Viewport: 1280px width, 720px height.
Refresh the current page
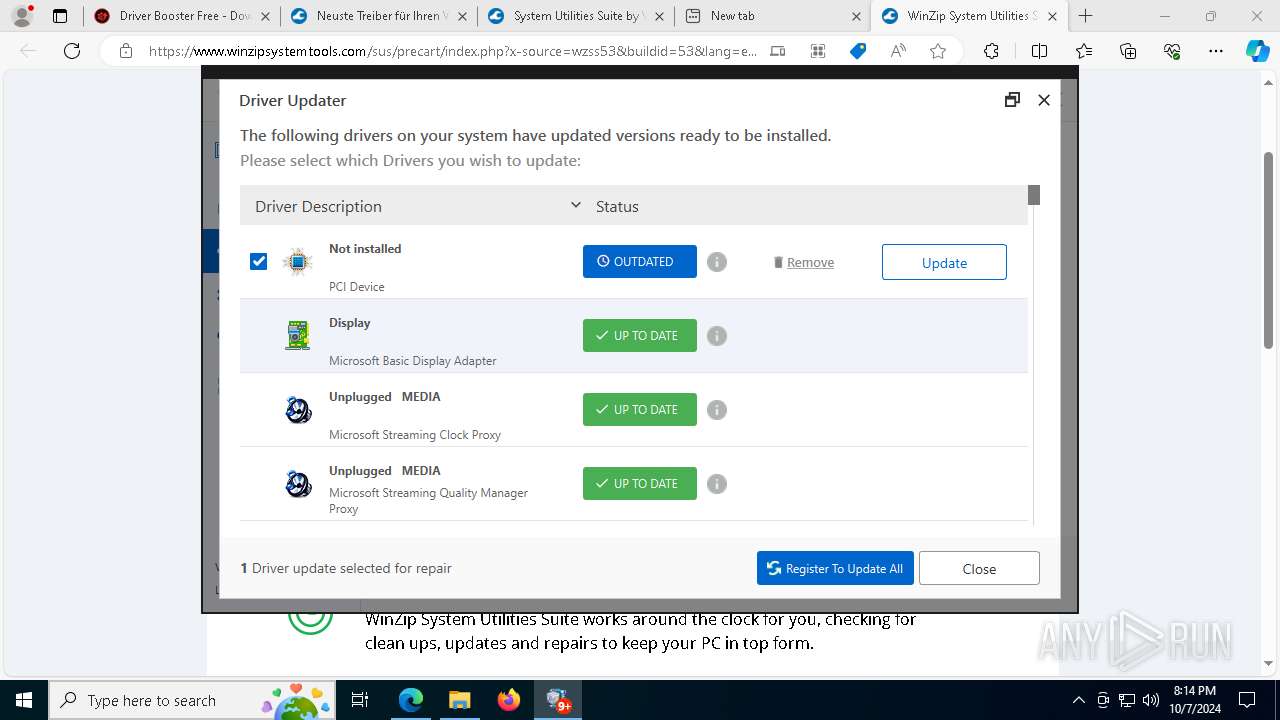pos(72,51)
